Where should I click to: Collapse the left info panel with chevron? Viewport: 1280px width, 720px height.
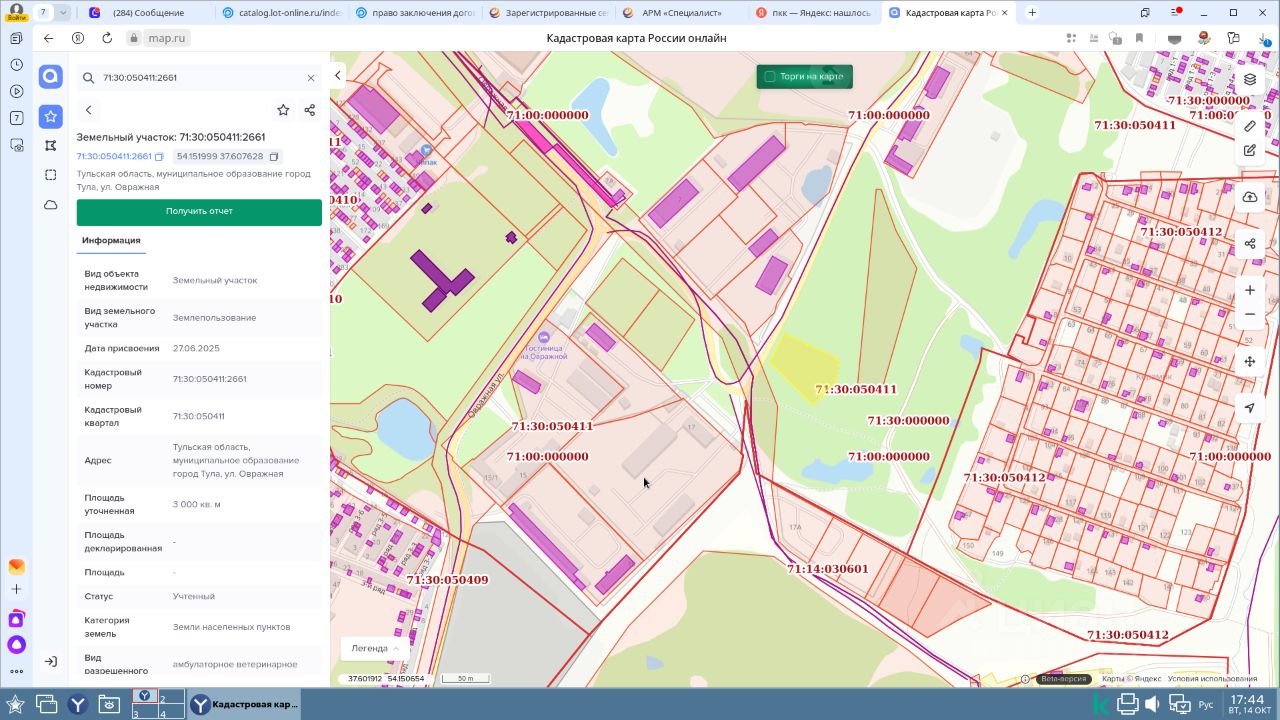pyautogui.click(x=338, y=76)
